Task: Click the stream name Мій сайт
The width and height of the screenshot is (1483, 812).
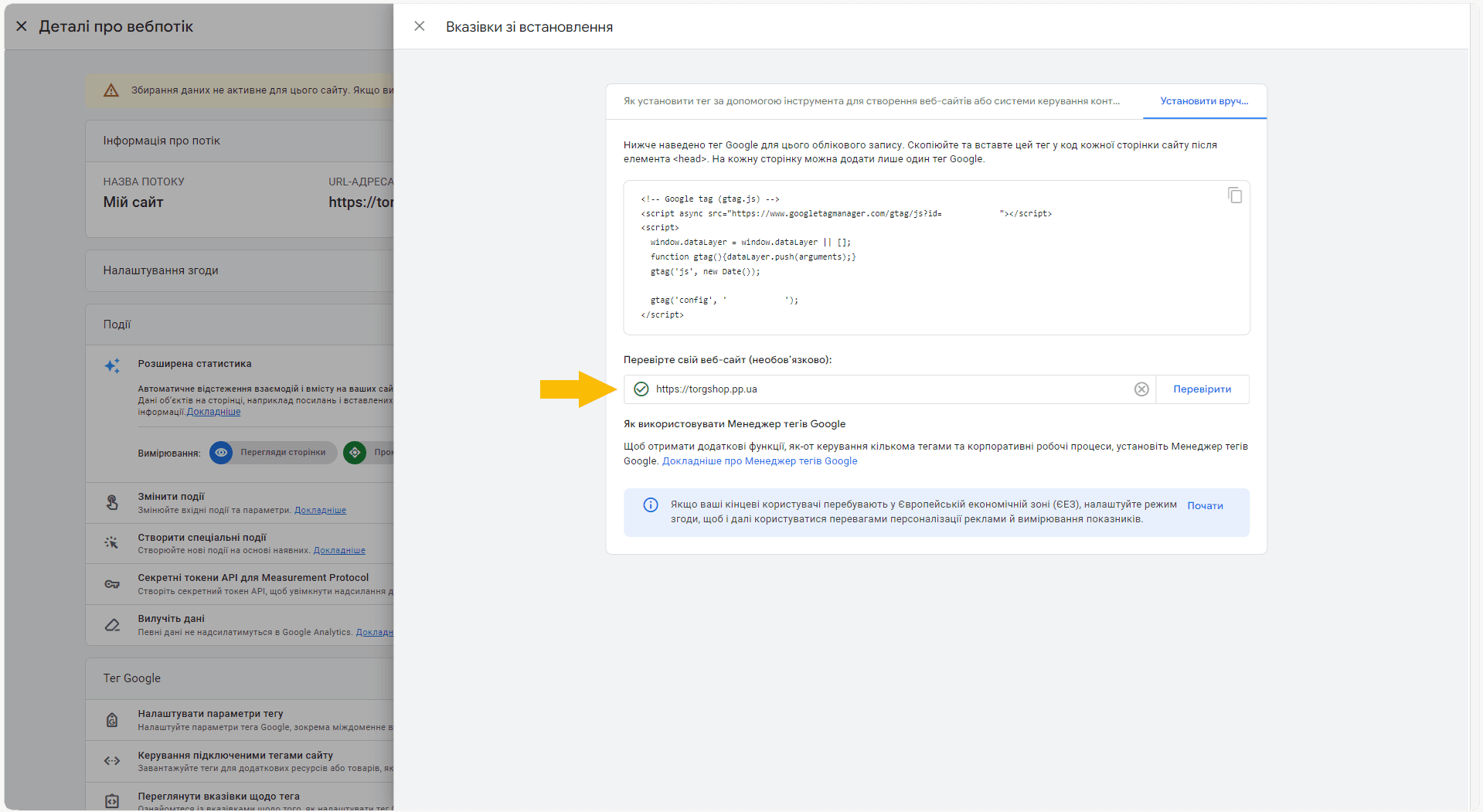Action: click(134, 202)
